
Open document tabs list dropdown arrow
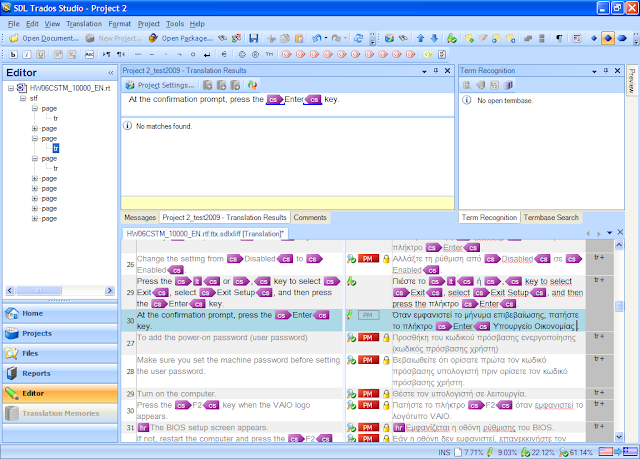pyautogui.click(x=609, y=233)
